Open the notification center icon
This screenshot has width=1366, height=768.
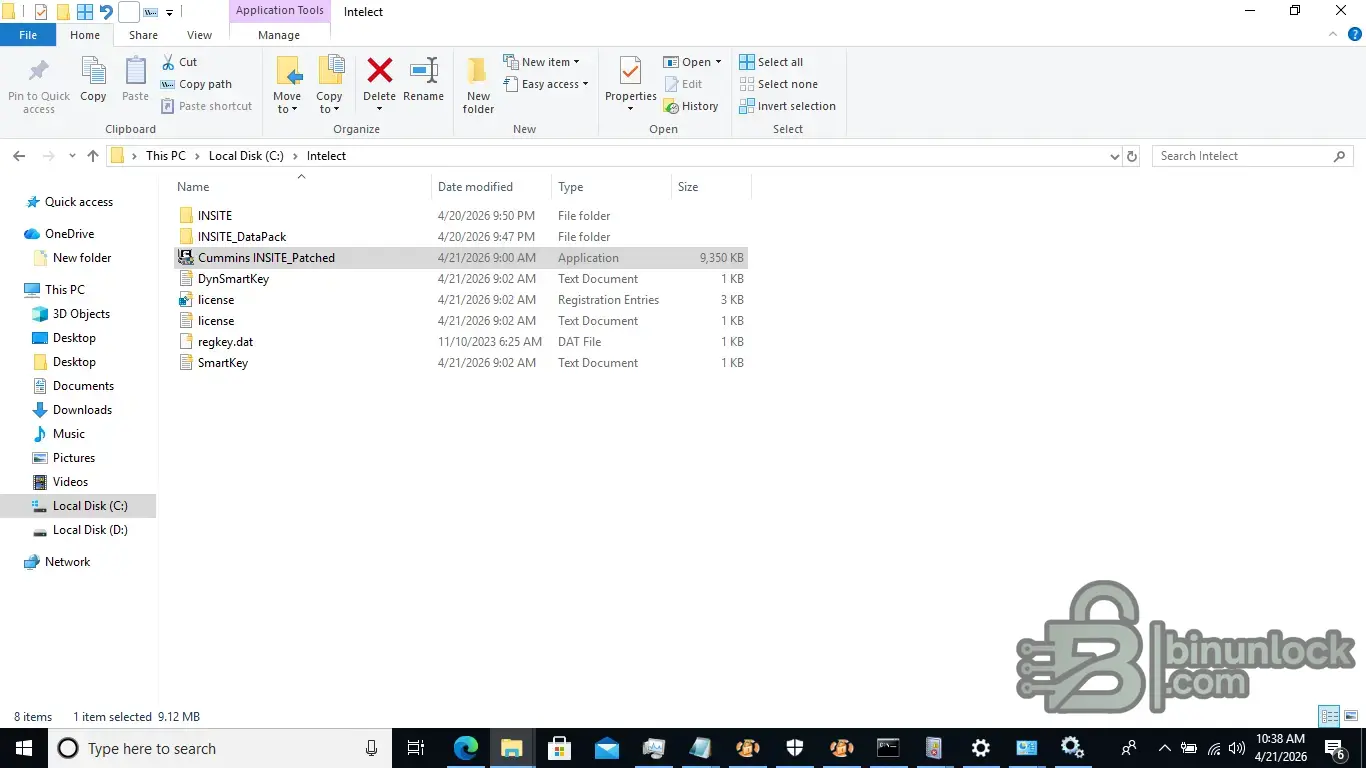click(x=1335, y=748)
